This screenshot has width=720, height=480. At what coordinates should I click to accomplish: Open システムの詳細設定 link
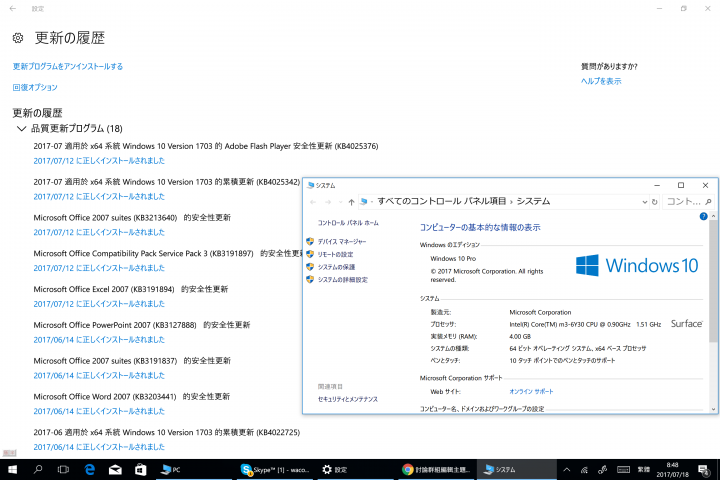pyautogui.click(x=343, y=280)
